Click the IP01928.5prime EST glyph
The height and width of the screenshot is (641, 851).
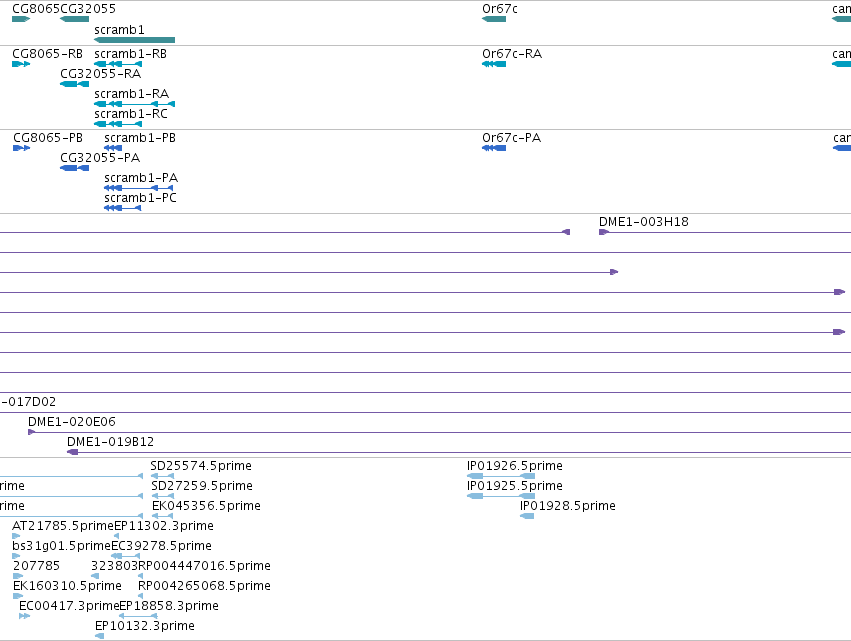click(527, 516)
